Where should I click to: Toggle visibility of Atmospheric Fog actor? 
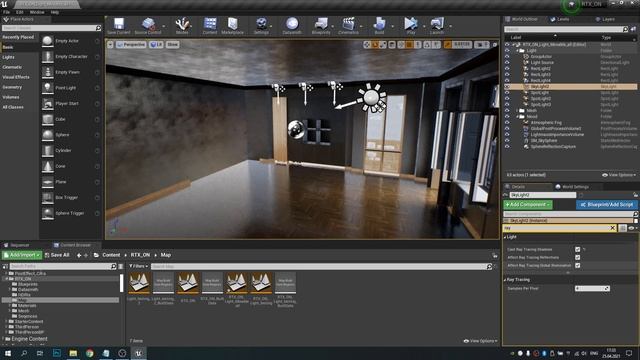click(507, 122)
